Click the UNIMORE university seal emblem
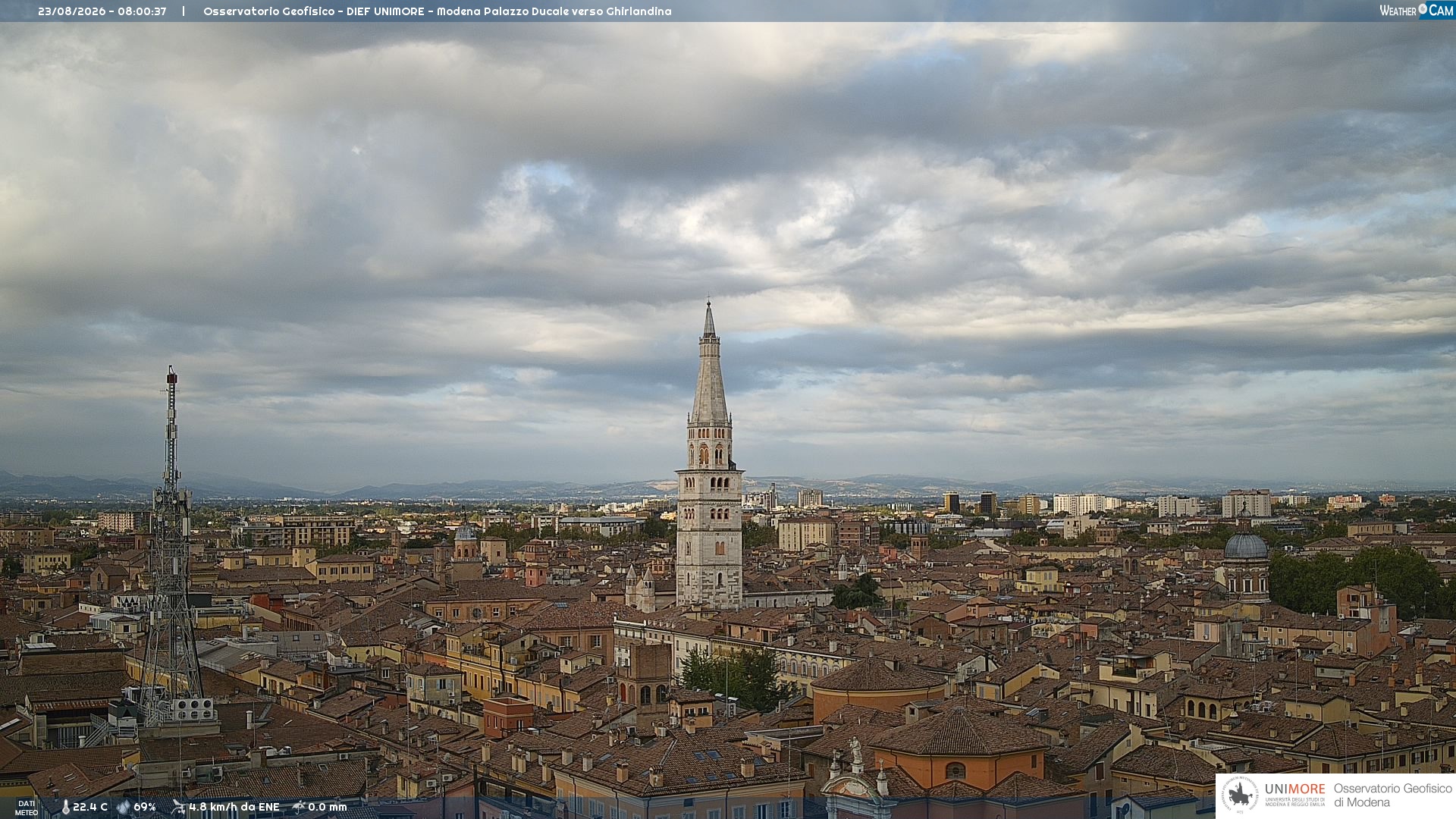This screenshot has width=1456, height=819. pyautogui.click(x=1241, y=795)
